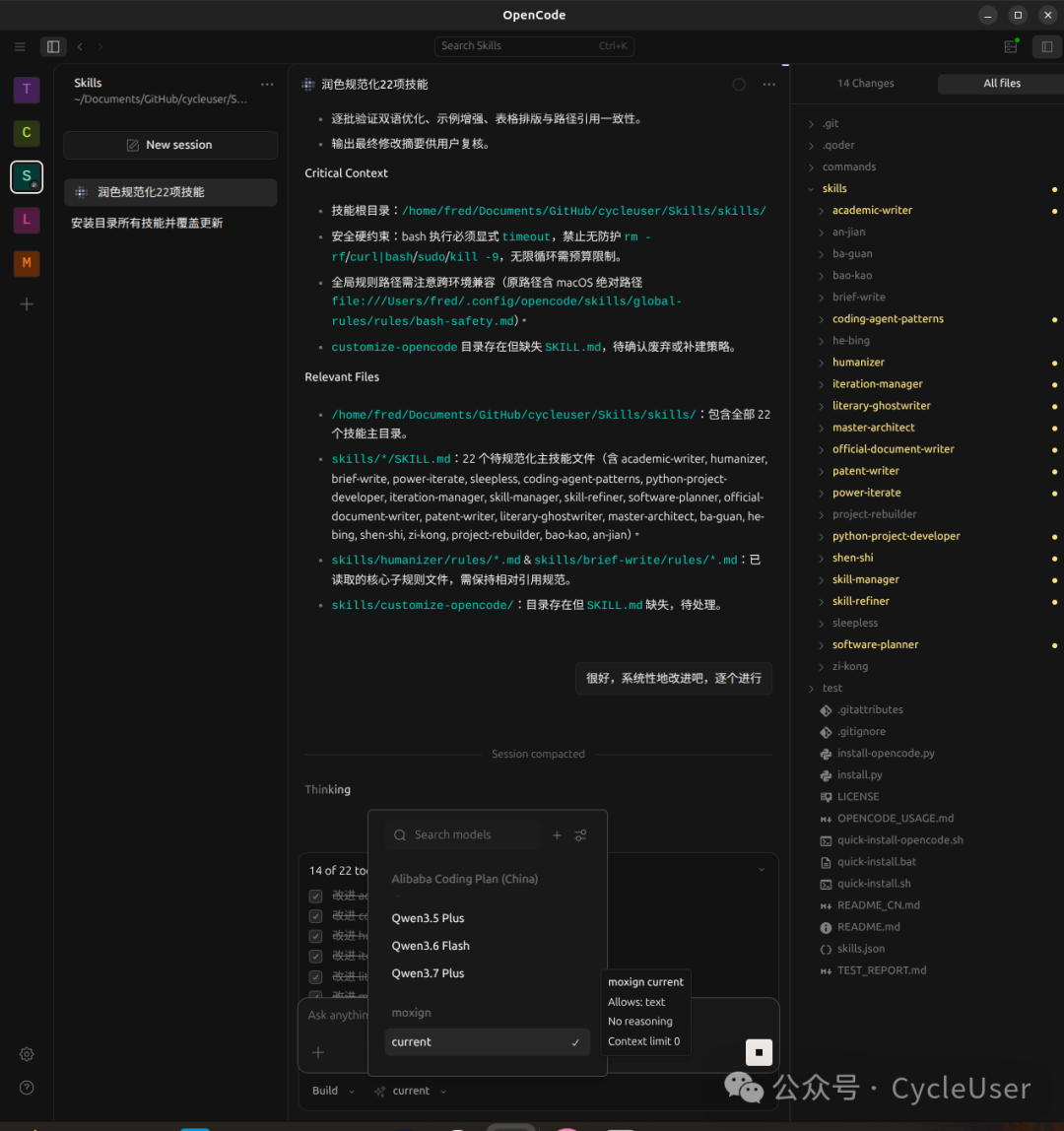Image resolution: width=1064 pixels, height=1131 pixels.
Task: Focus the Search models field
Action: click(x=462, y=835)
